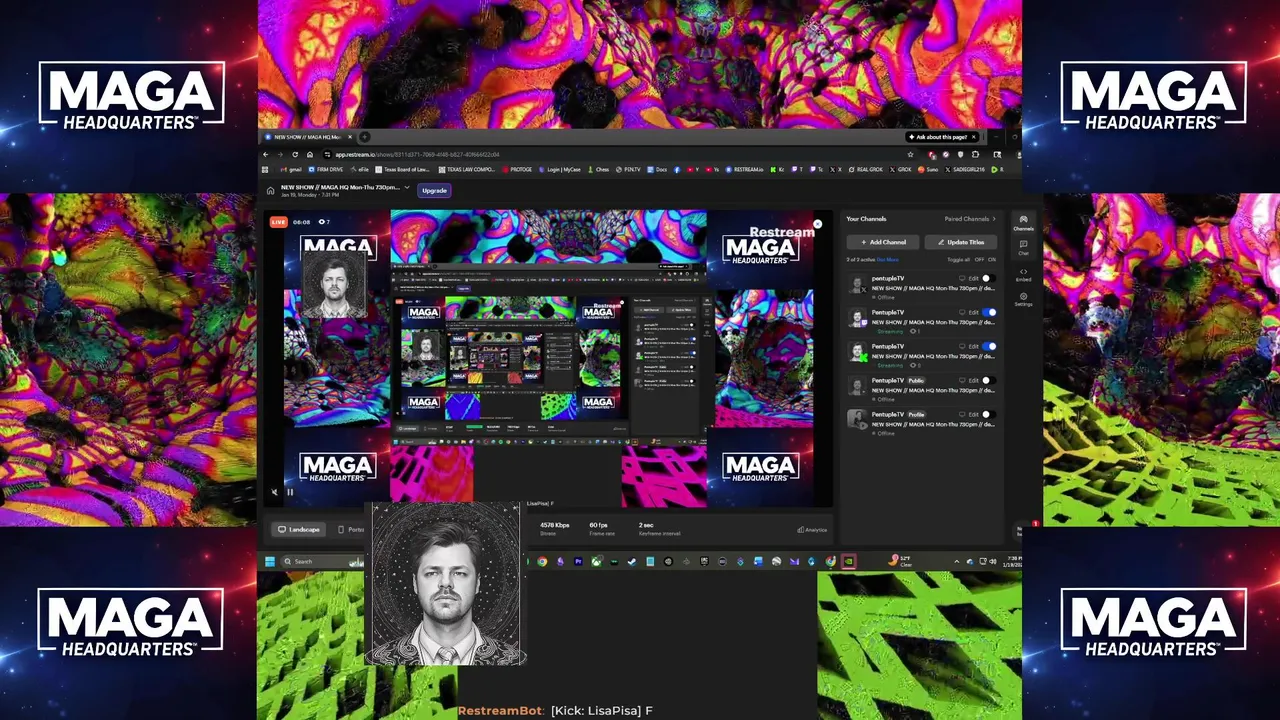Expand the show title dropdown chevron
The height and width of the screenshot is (720, 1280).
coord(407,187)
